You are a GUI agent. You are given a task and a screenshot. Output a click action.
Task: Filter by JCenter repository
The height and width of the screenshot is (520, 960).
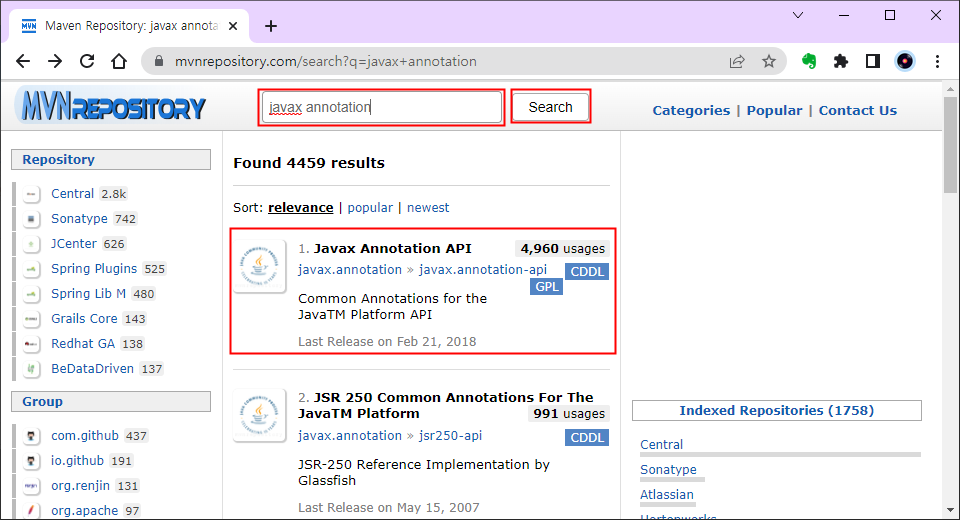click(73, 244)
